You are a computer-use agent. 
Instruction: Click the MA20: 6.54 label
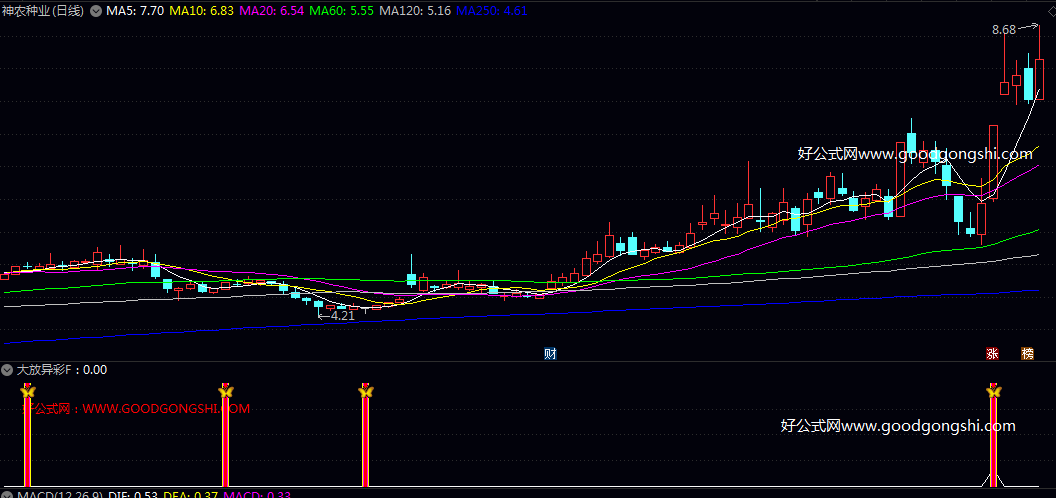271,11
